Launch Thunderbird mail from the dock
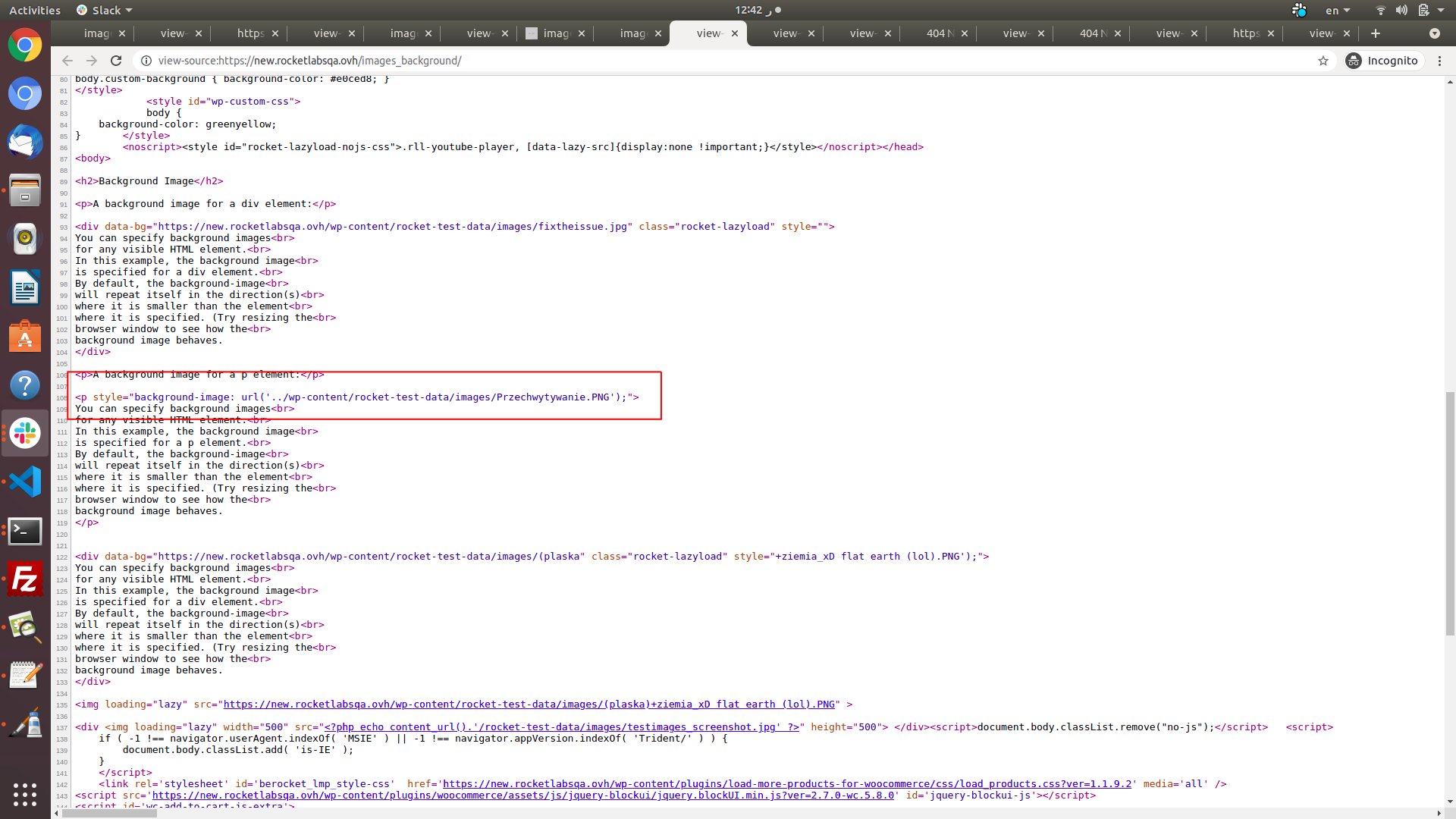Viewport: 1456px width, 819px height. pos(25,142)
